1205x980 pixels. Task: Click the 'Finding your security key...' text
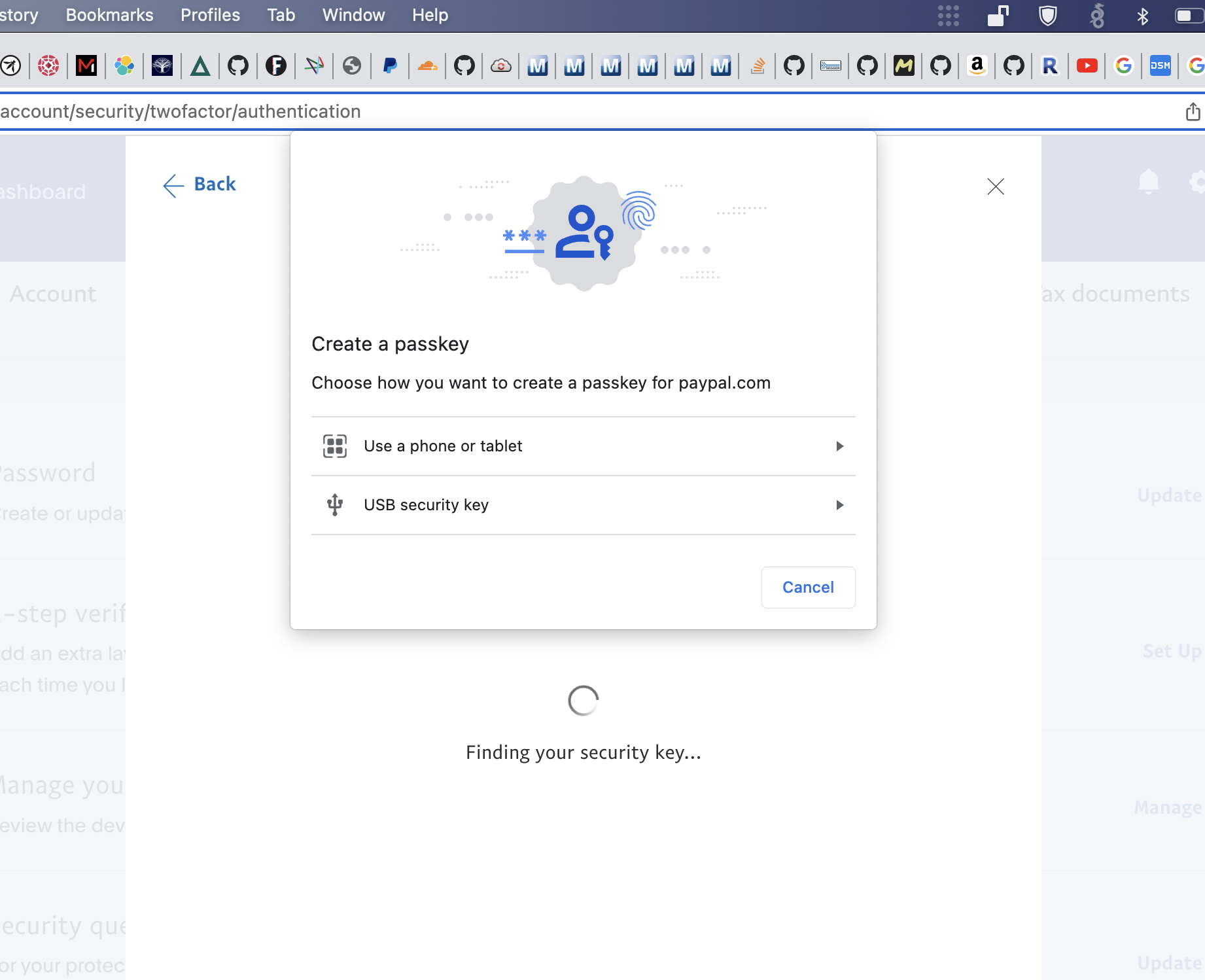pyautogui.click(x=584, y=753)
